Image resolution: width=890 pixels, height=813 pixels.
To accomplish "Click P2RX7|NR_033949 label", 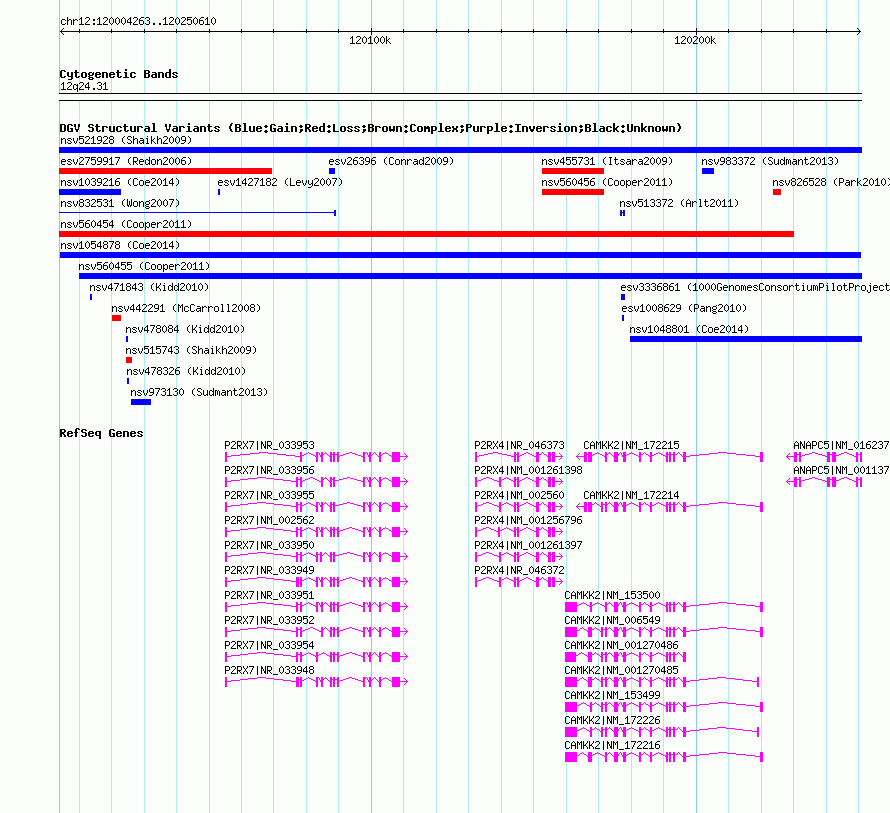I will coord(269,571).
